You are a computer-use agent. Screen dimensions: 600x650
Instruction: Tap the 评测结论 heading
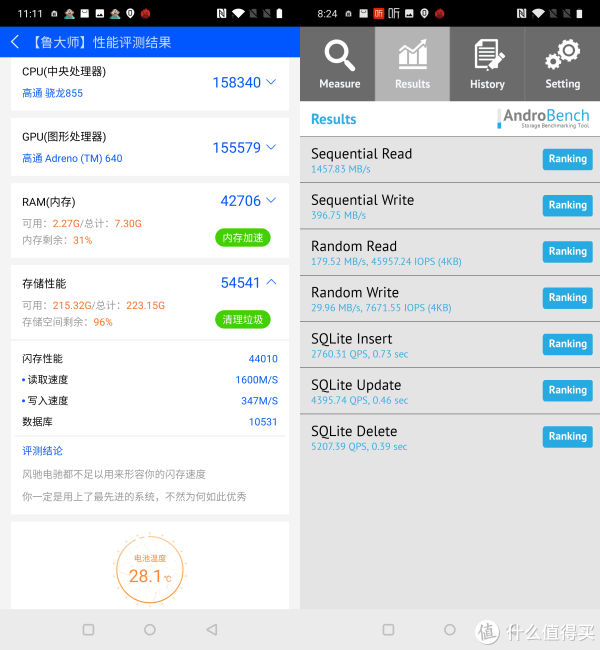[42, 451]
